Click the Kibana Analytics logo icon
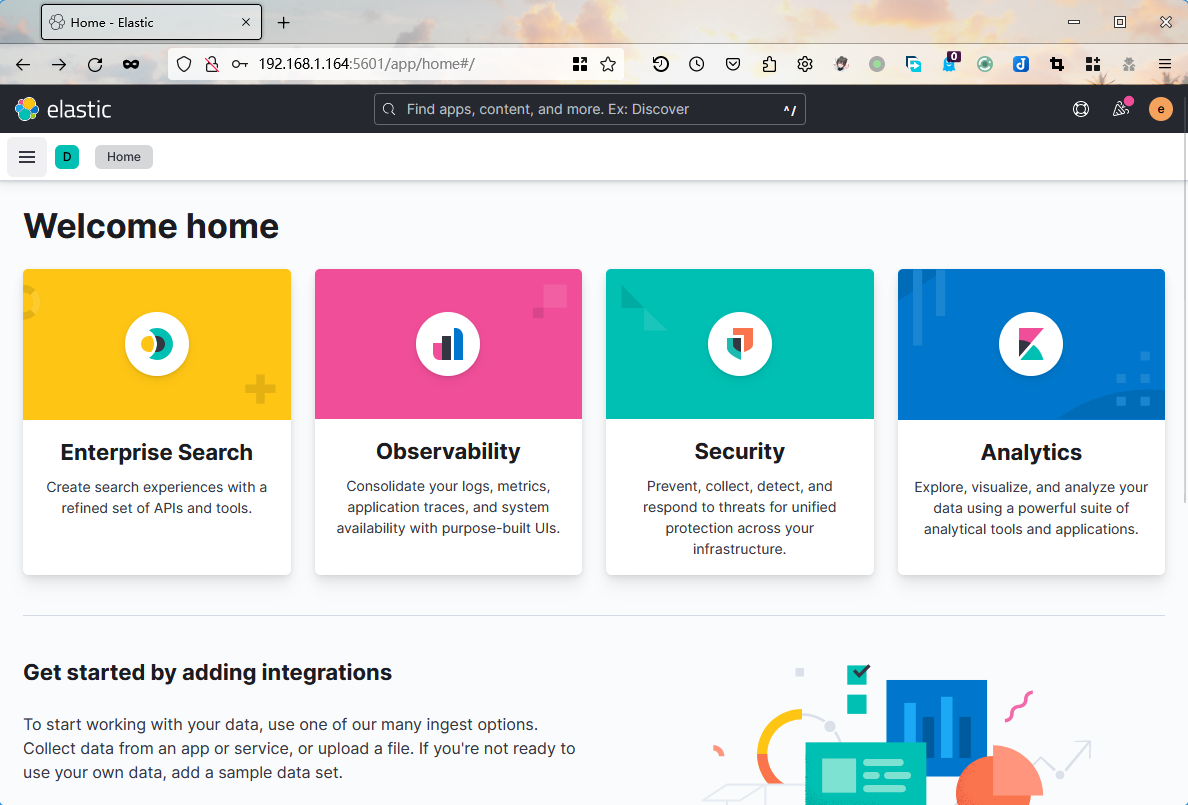 coord(1031,344)
